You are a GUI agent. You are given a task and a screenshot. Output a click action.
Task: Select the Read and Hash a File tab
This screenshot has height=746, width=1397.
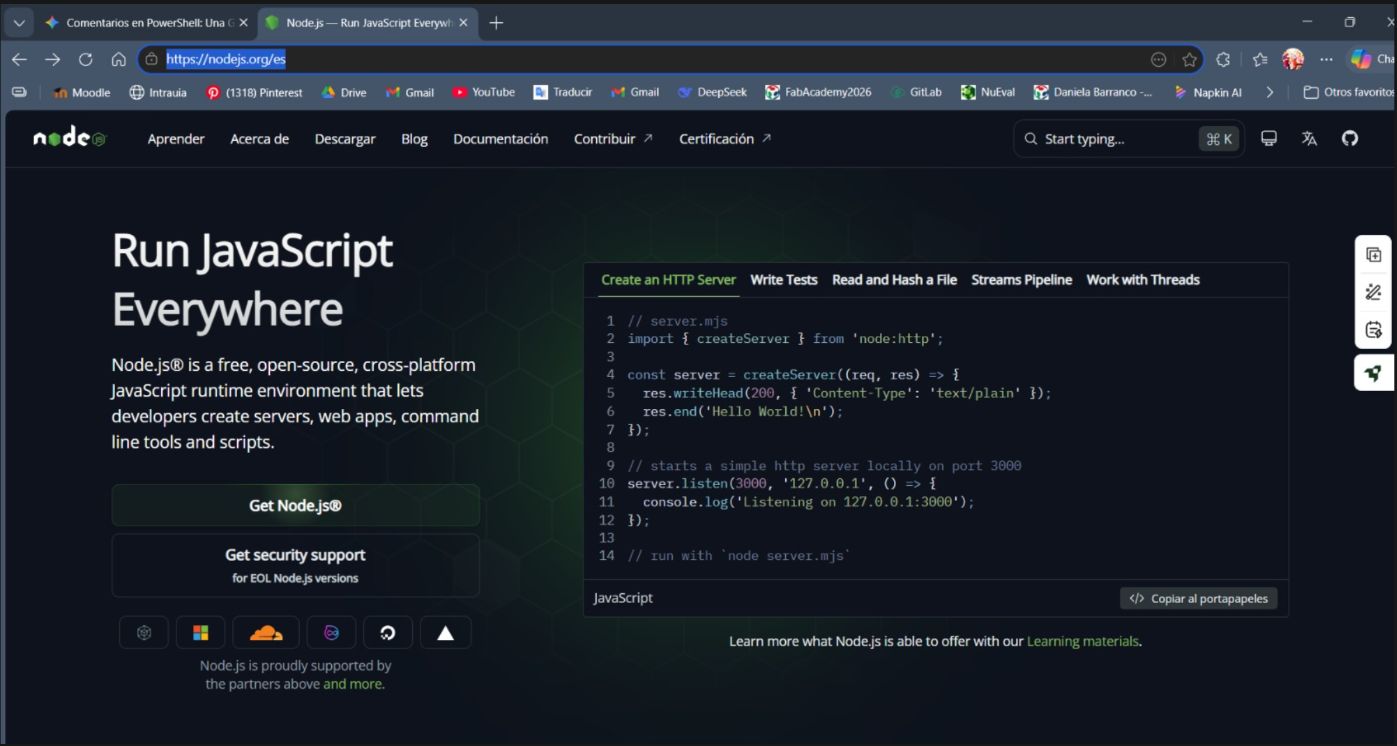[x=894, y=280]
